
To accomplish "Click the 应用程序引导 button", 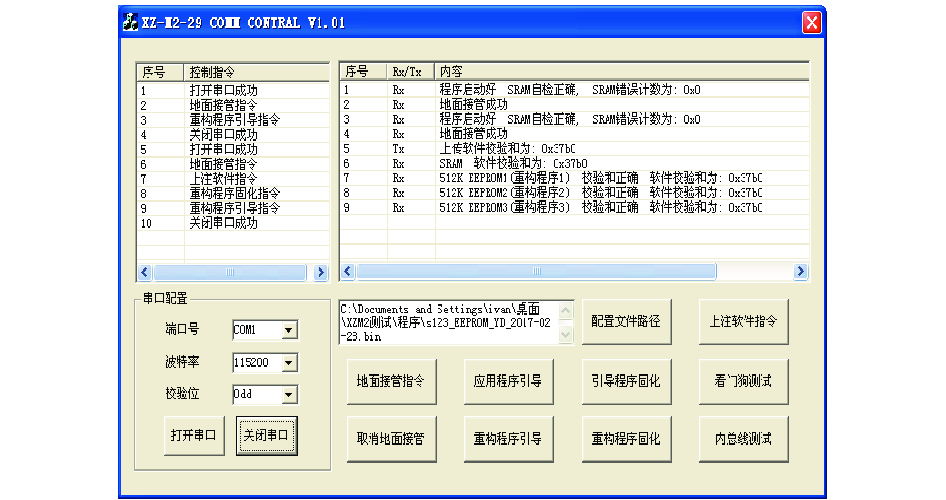I will coord(508,381).
